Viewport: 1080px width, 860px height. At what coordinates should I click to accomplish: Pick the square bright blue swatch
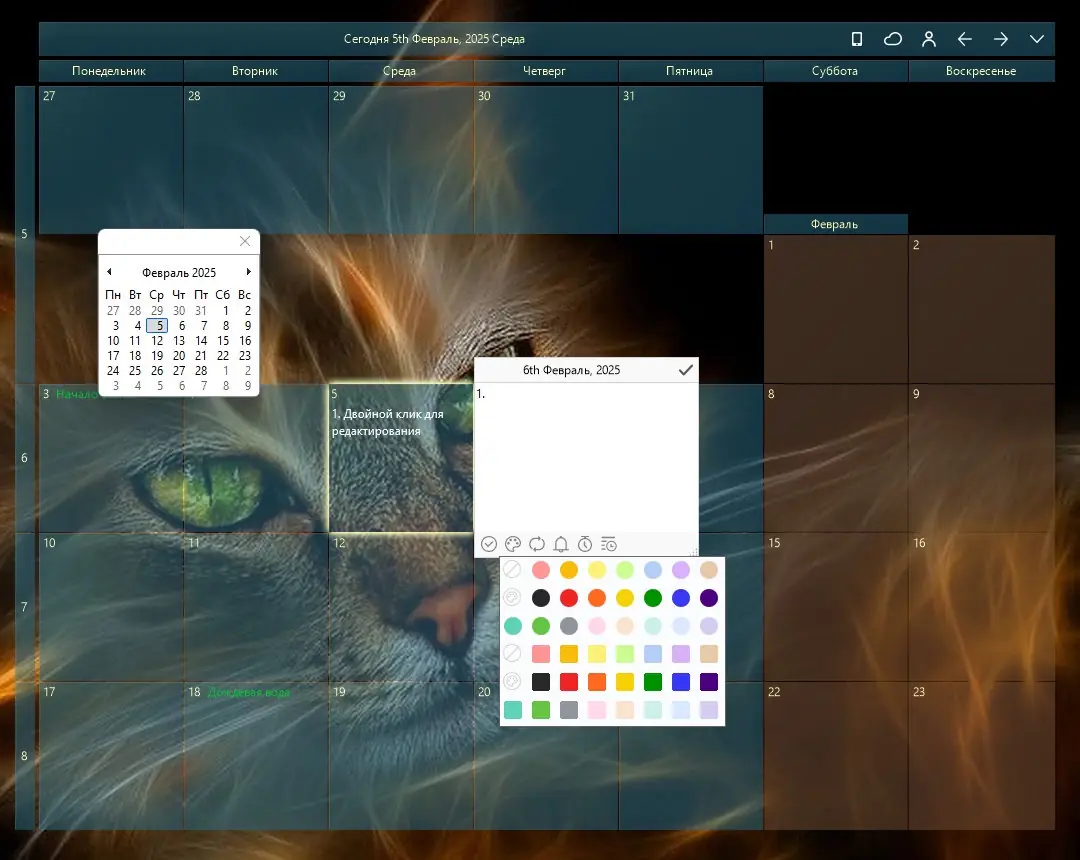click(681, 682)
